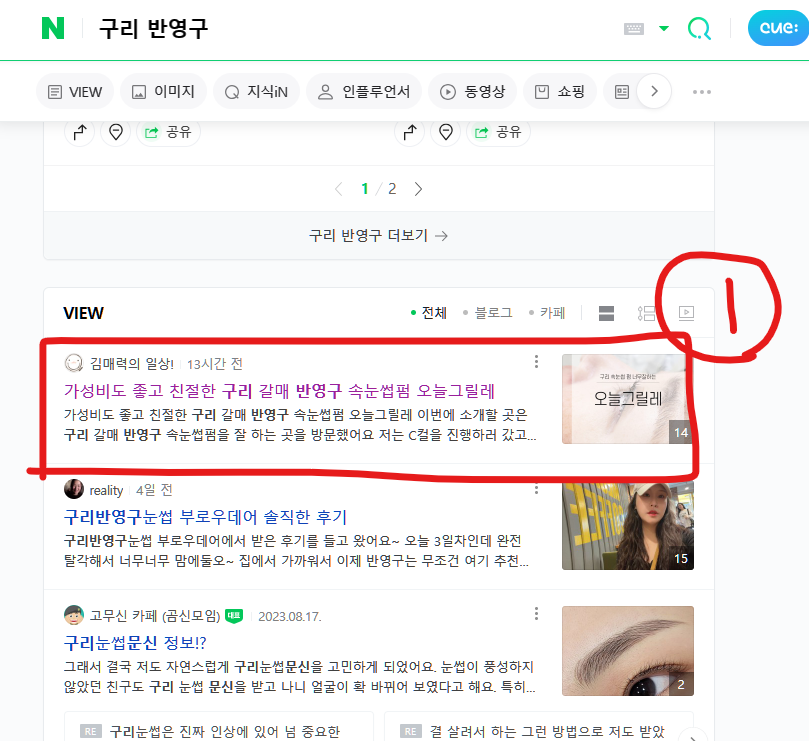The image size is (809, 741).
Task: Open 고무신 카페 (곰신모임) cafe name
Action: pos(155,616)
